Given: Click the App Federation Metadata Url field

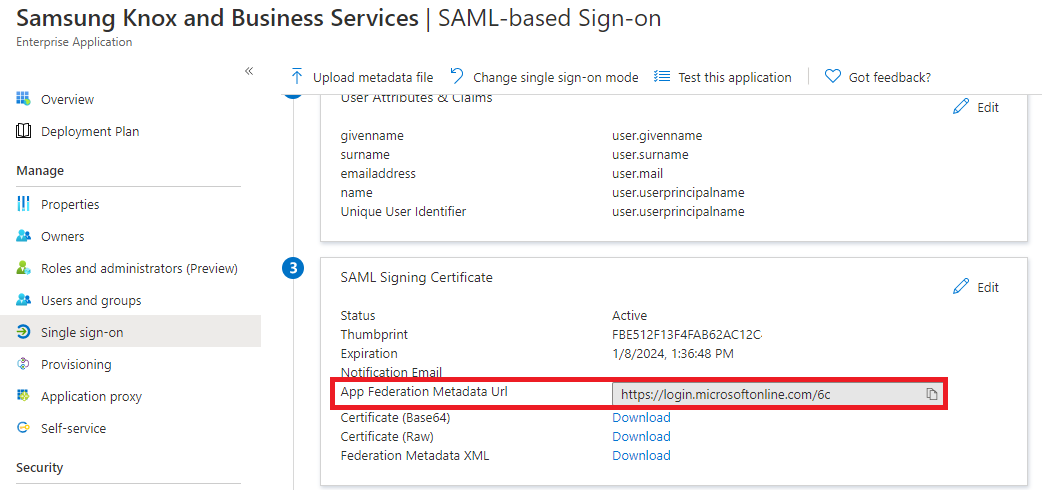Looking at the screenshot, I should tap(777, 394).
